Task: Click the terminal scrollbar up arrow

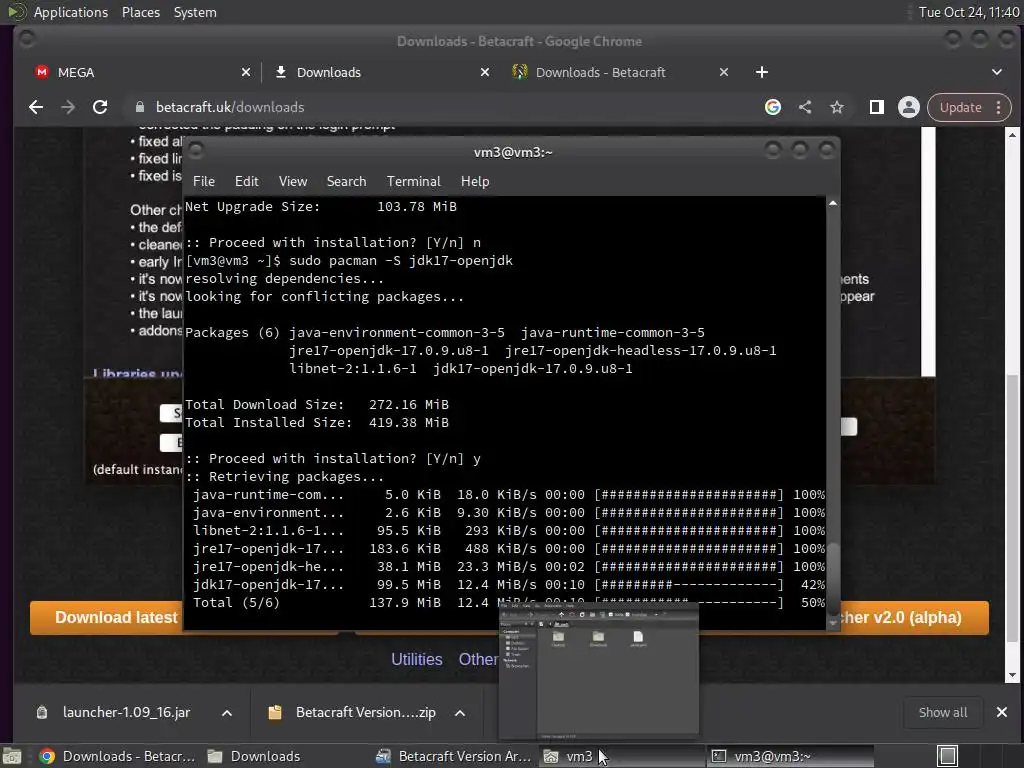Action: (833, 204)
